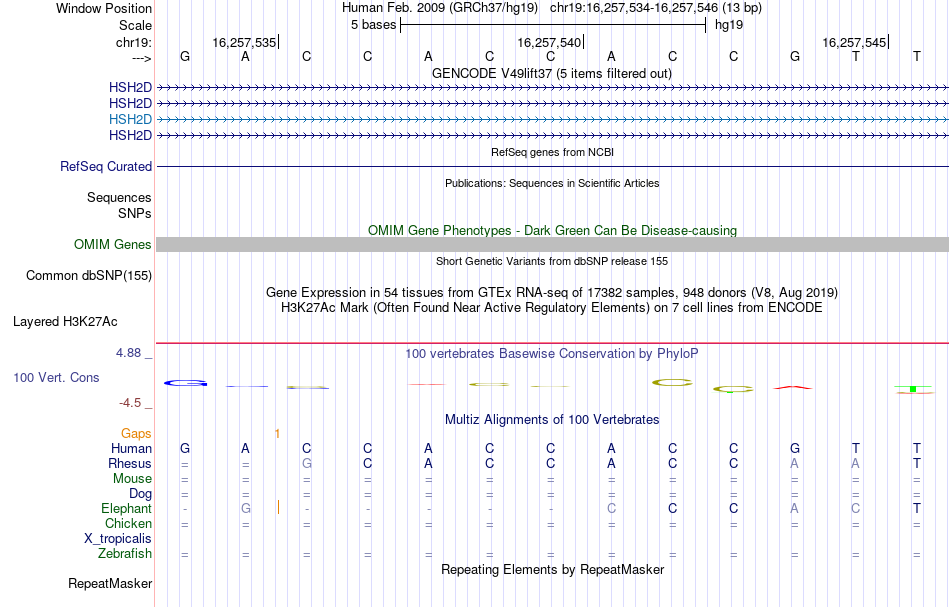Click the gray G in Elephant row
Viewport: 950px width, 607px height.
pyautogui.click(x=245, y=508)
